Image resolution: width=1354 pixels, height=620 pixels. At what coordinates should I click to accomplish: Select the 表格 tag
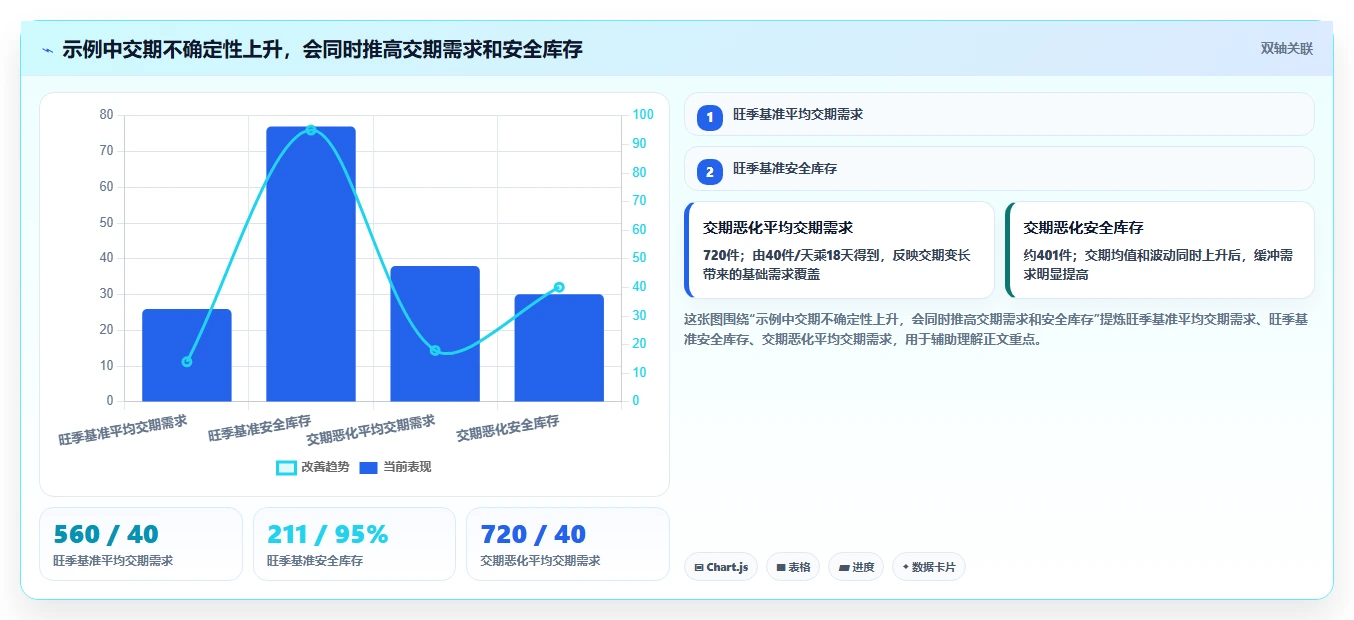pos(793,567)
